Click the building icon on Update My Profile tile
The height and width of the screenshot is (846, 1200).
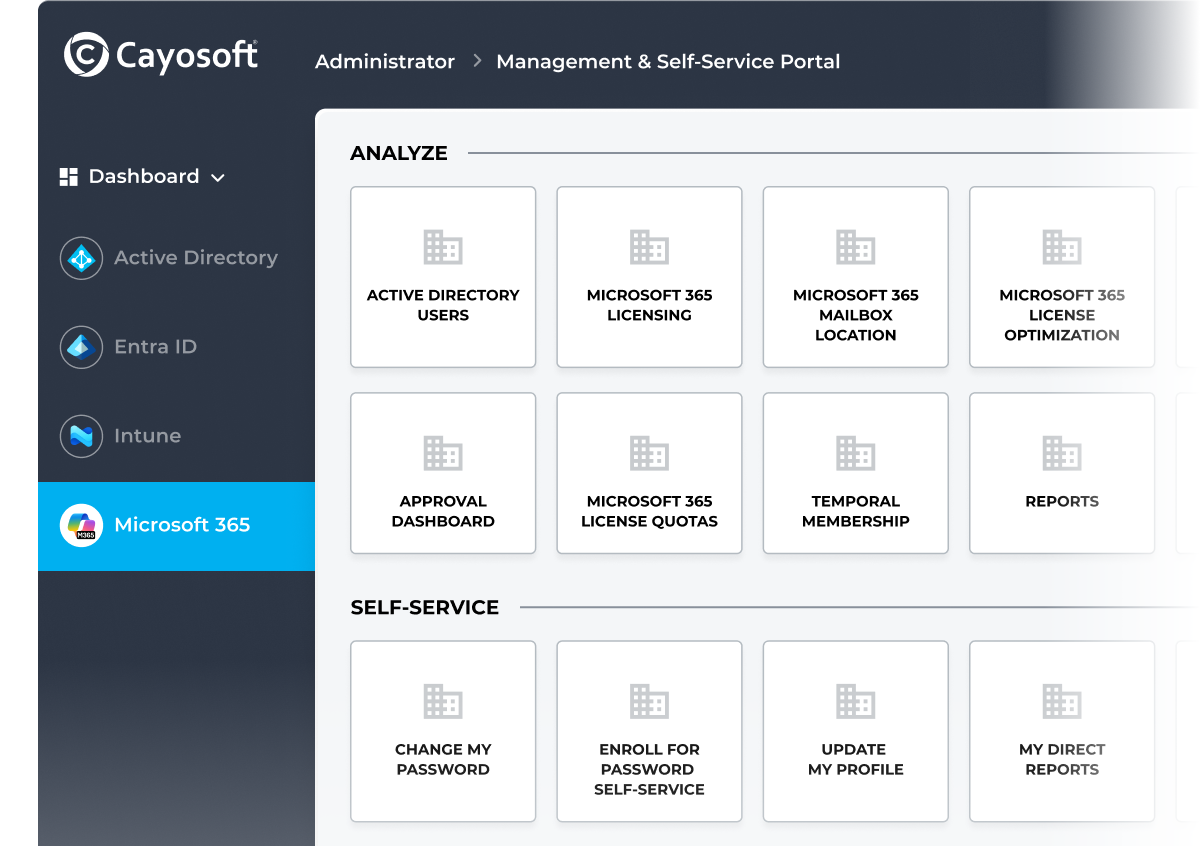tap(855, 701)
